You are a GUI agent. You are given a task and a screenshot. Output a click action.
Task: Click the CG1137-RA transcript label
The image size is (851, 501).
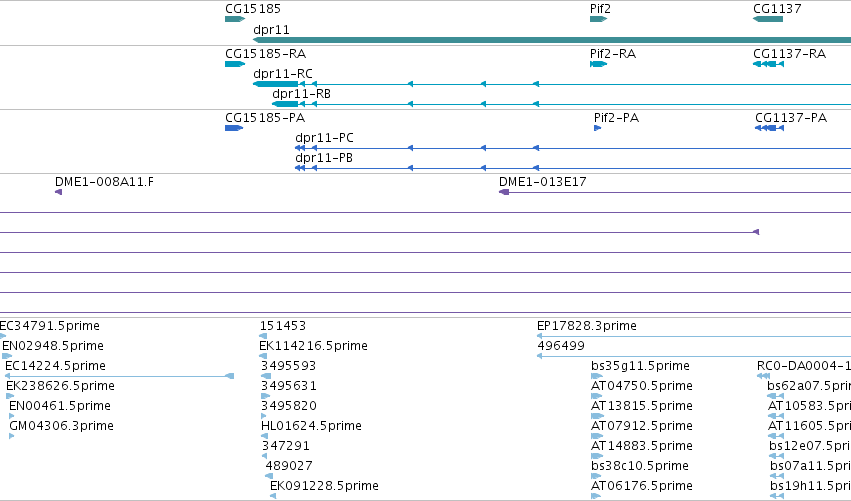(x=790, y=54)
